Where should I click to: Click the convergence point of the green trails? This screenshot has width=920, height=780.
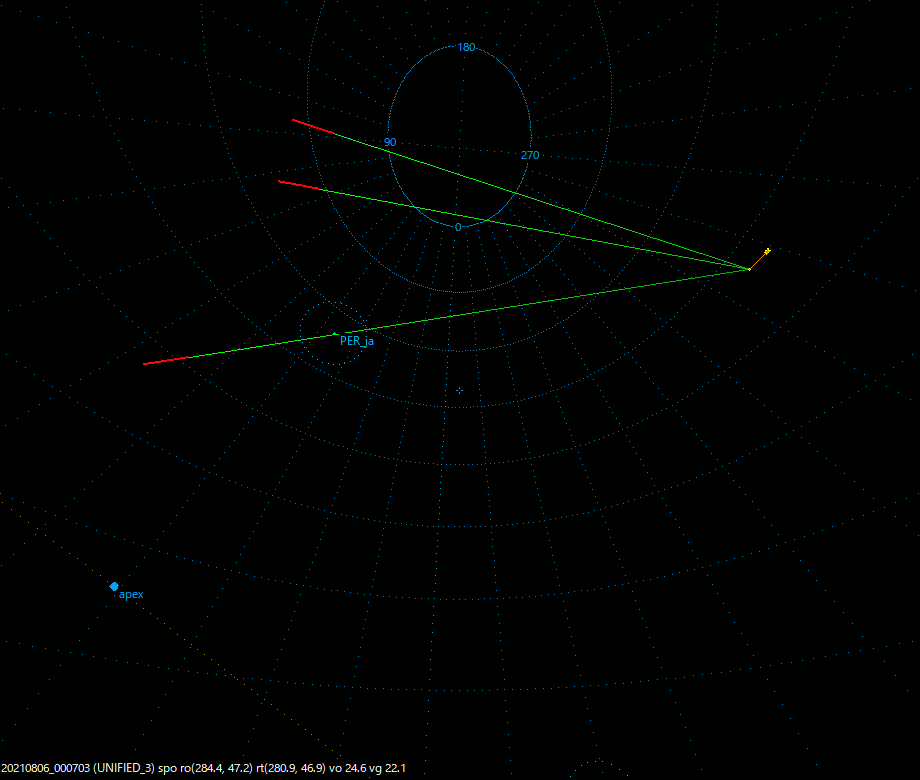click(747, 268)
